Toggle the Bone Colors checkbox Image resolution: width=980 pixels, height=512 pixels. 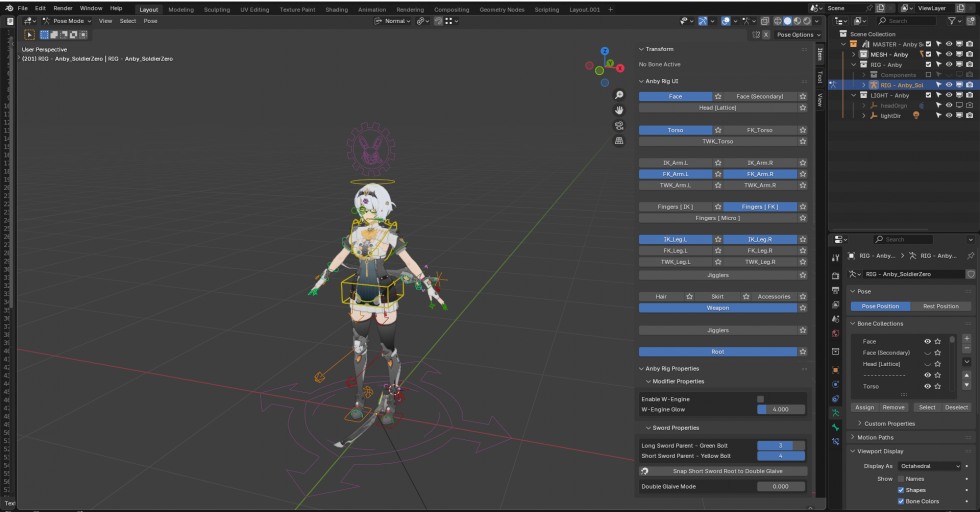tap(901, 501)
